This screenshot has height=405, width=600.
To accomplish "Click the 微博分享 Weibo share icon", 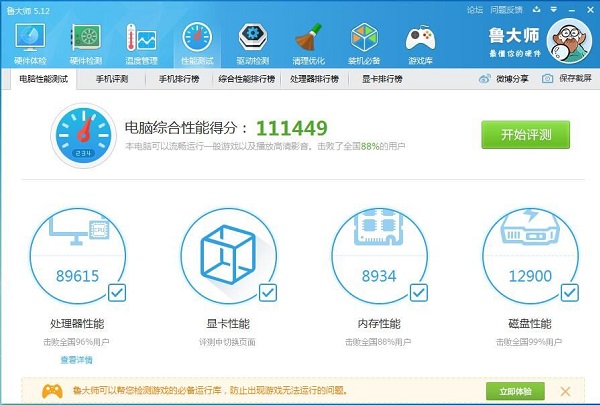I will pyautogui.click(x=484, y=79).
